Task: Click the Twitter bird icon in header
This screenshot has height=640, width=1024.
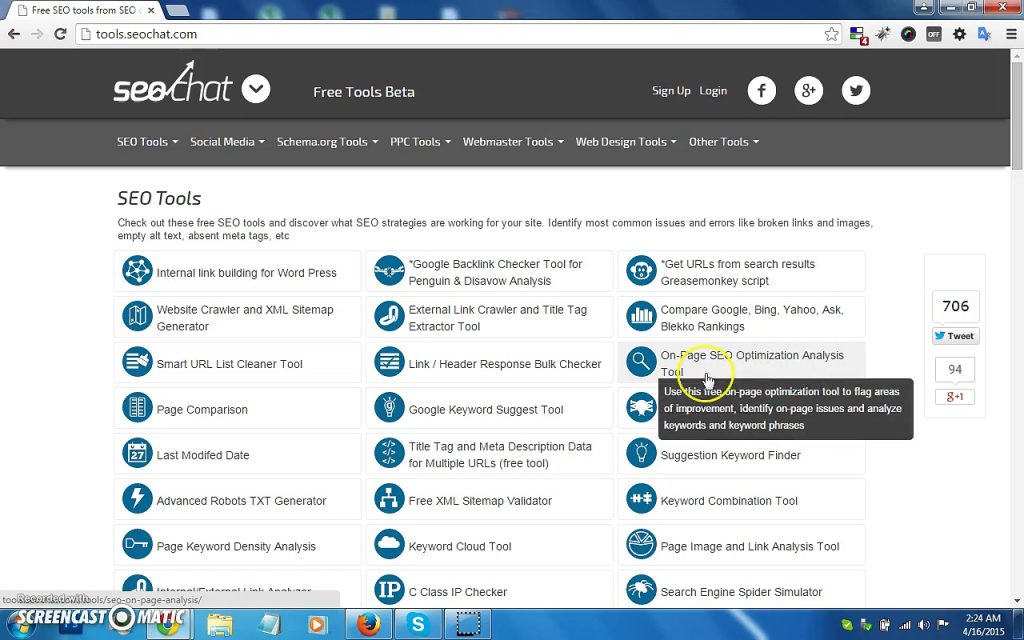Action: 855,91
